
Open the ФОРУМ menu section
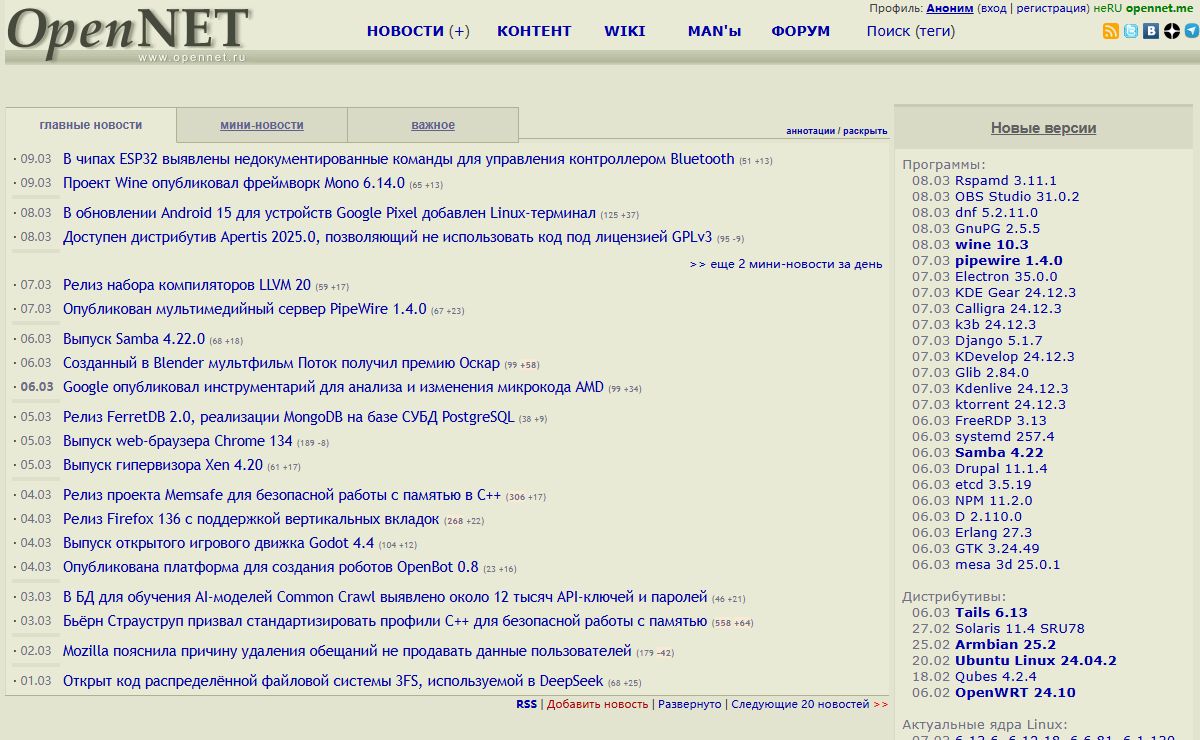[801, 31]
